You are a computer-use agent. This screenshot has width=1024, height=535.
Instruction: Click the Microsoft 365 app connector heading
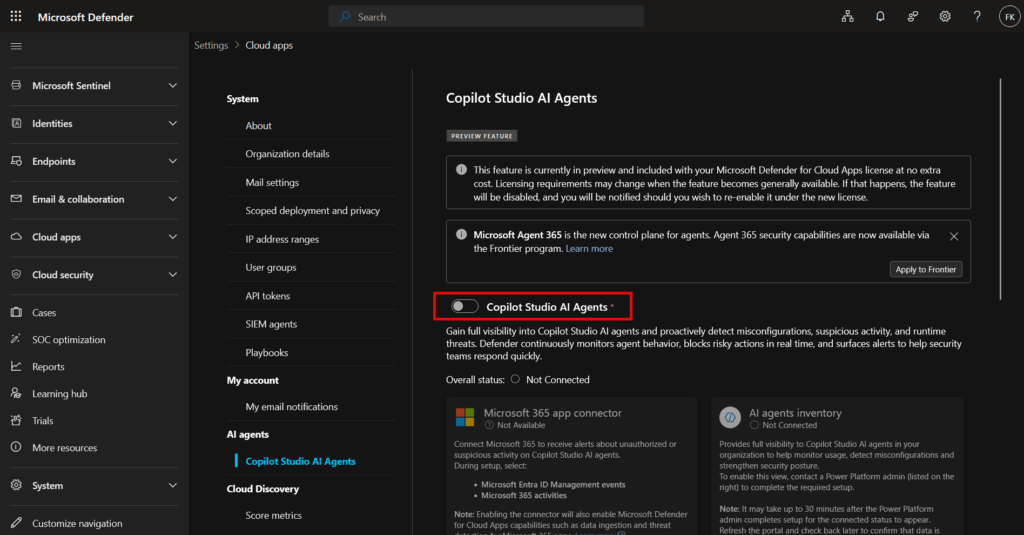pyautogui.click(x=552, y=413)
